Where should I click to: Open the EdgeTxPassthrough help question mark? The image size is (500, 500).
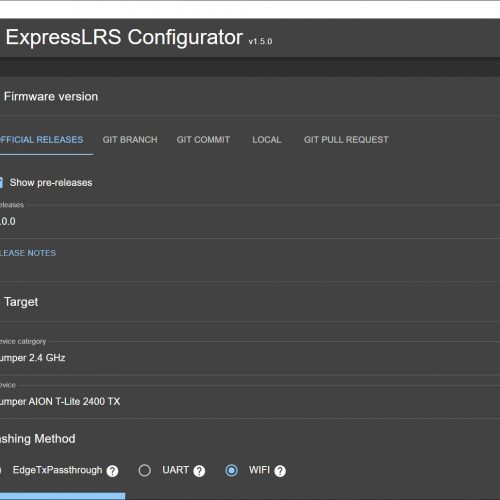tap(112, 471)
